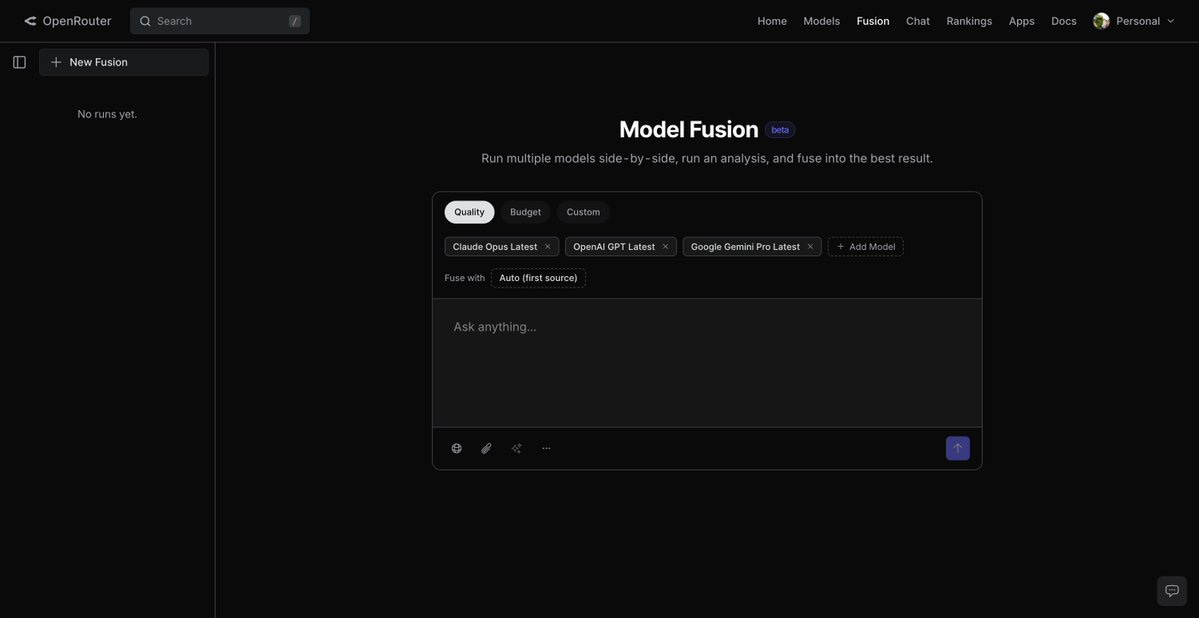This screenshot has width=1199, height=618.
Task: Send prompt with the arrow button
Action: pos(957,448)
